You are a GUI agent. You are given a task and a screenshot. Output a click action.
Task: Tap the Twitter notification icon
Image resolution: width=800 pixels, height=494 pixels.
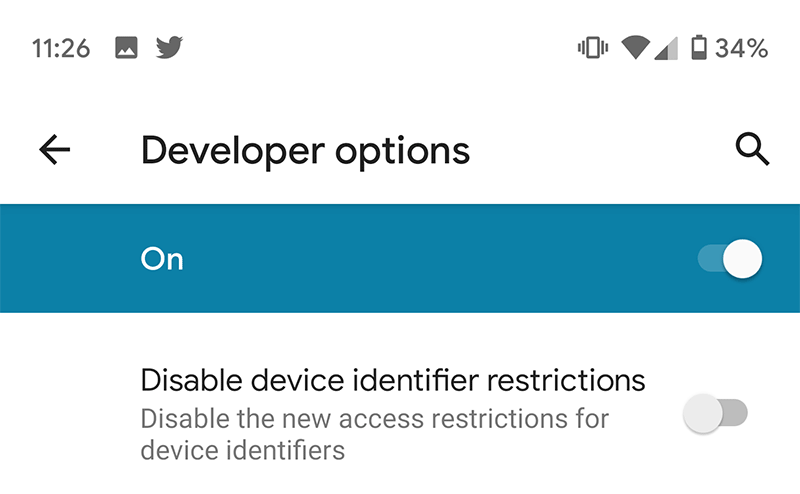170,48
